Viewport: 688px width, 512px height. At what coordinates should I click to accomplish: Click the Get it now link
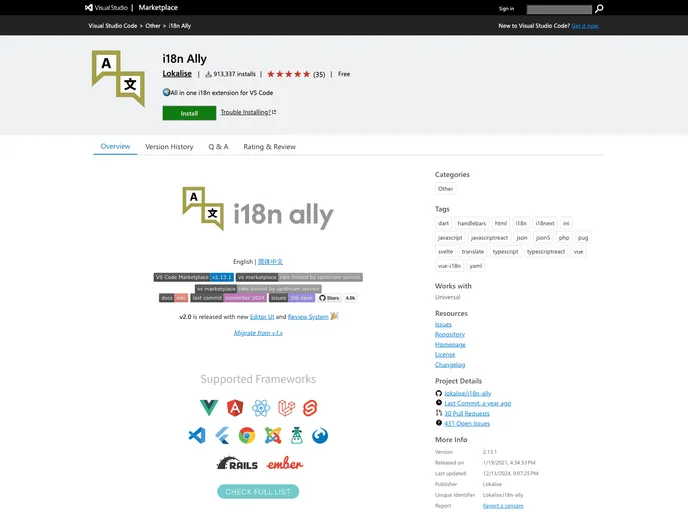(x=585, y=26)
